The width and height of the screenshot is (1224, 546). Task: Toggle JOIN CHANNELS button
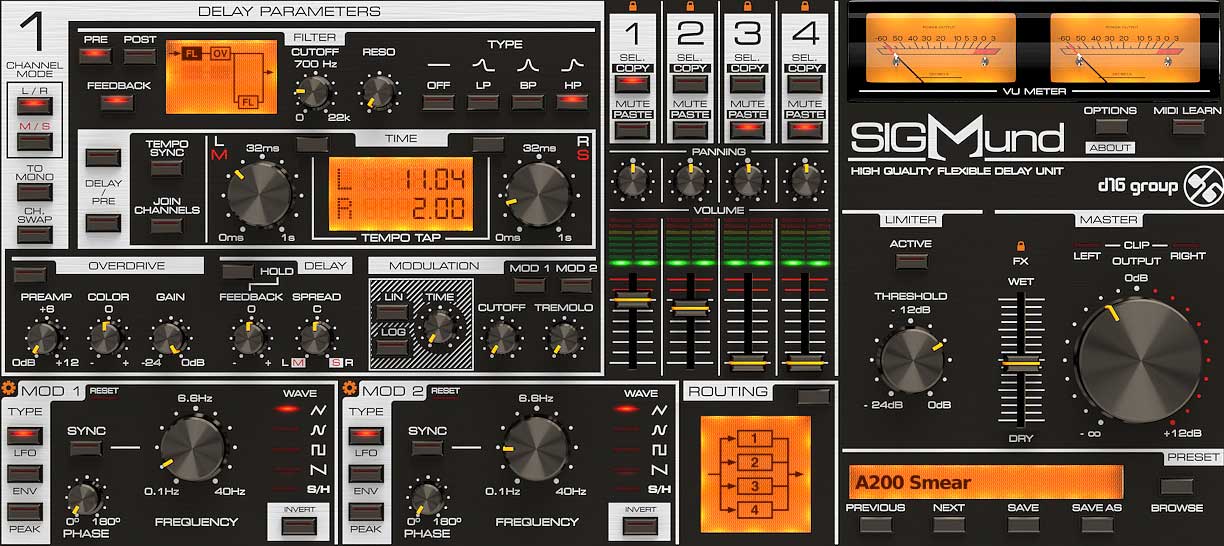(166, 225)
